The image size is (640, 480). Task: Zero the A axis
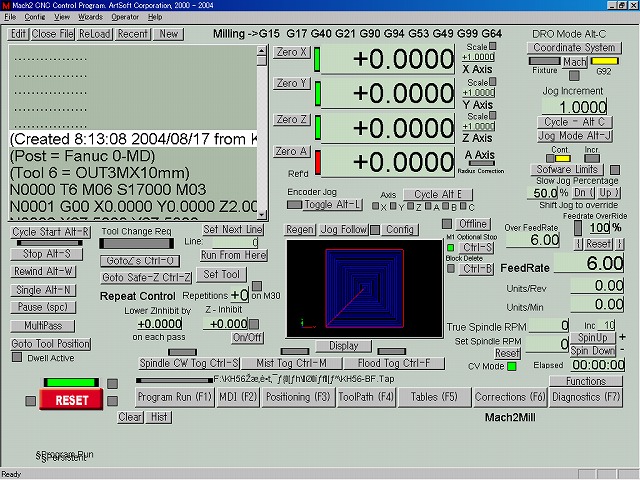[292, 151]
